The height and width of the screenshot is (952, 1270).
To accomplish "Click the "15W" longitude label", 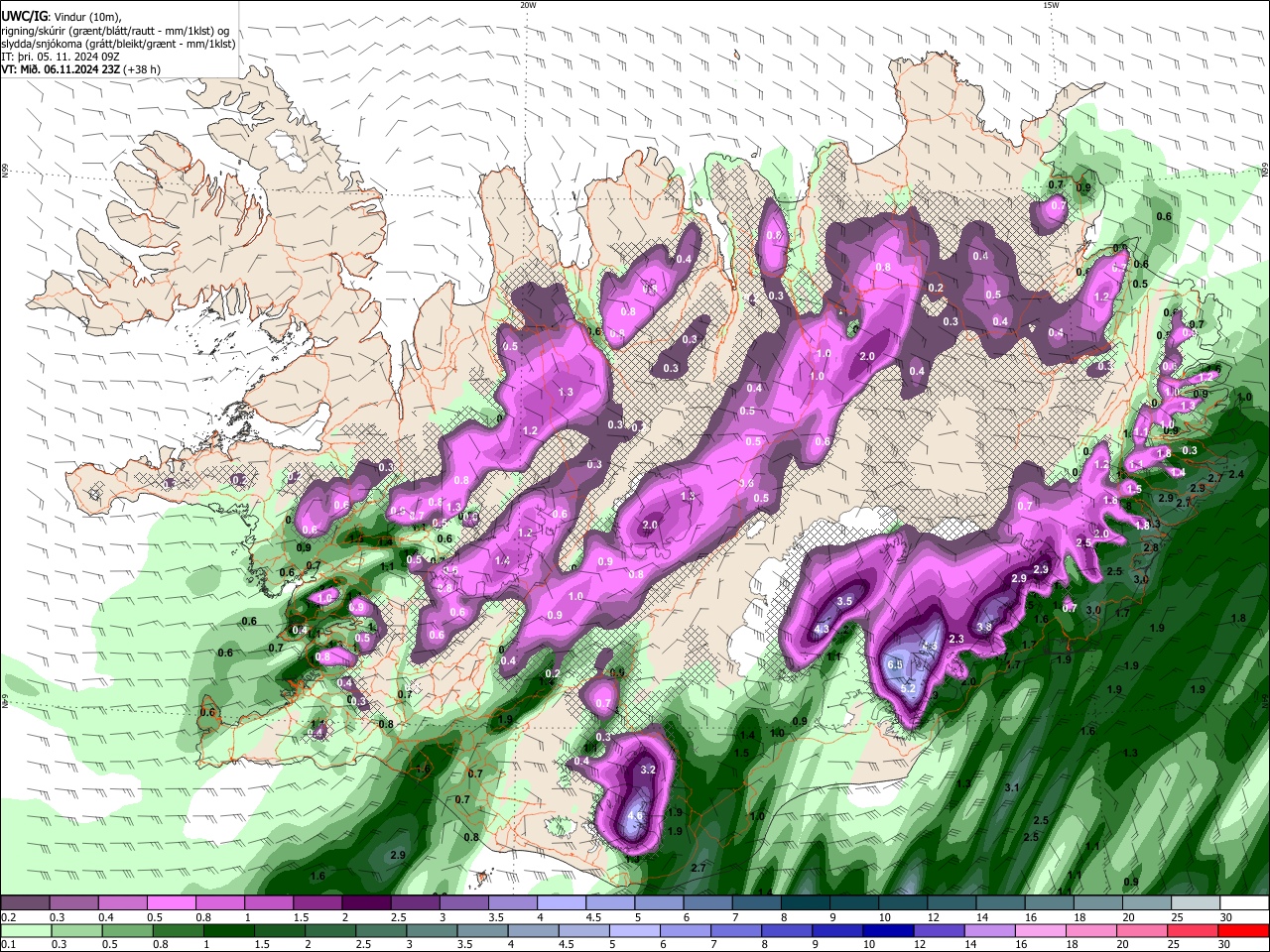I will 1051,5.
